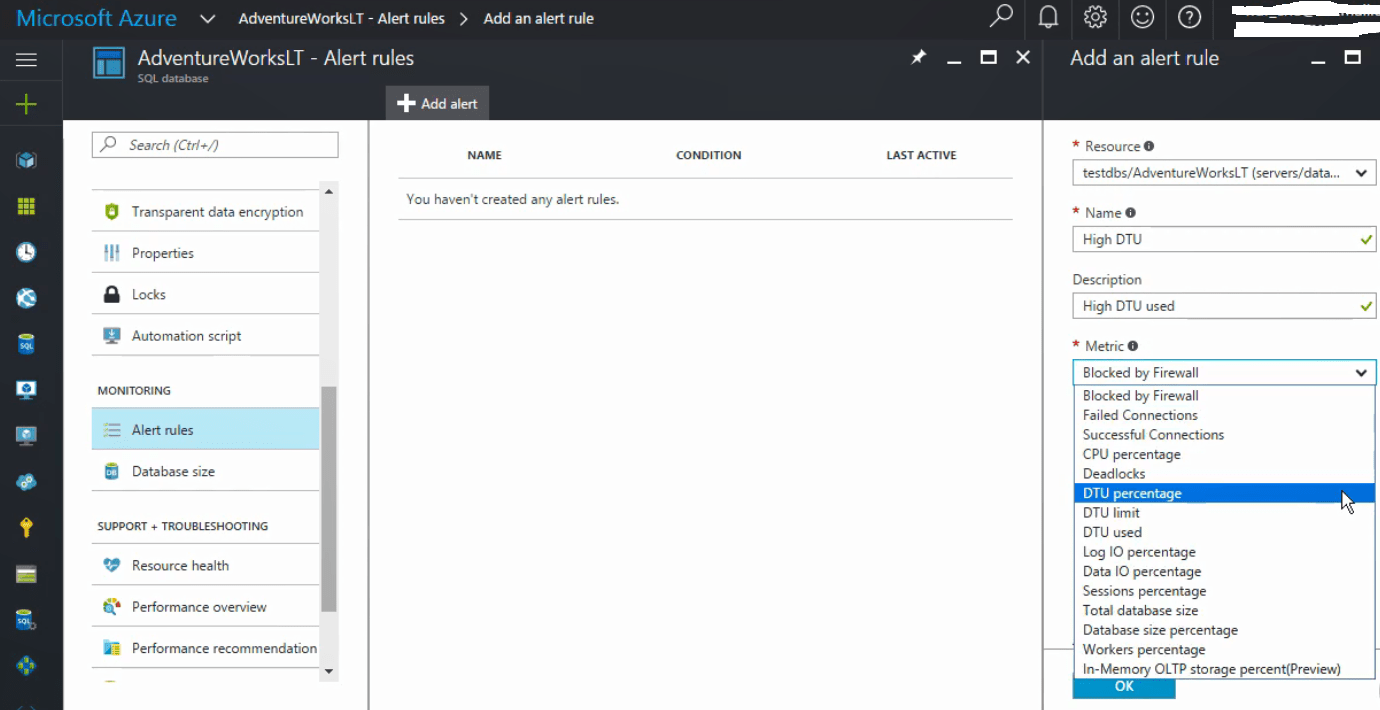Choose Blocked by Firewall list option
Screen dimensions: 1380x710
1224,396
